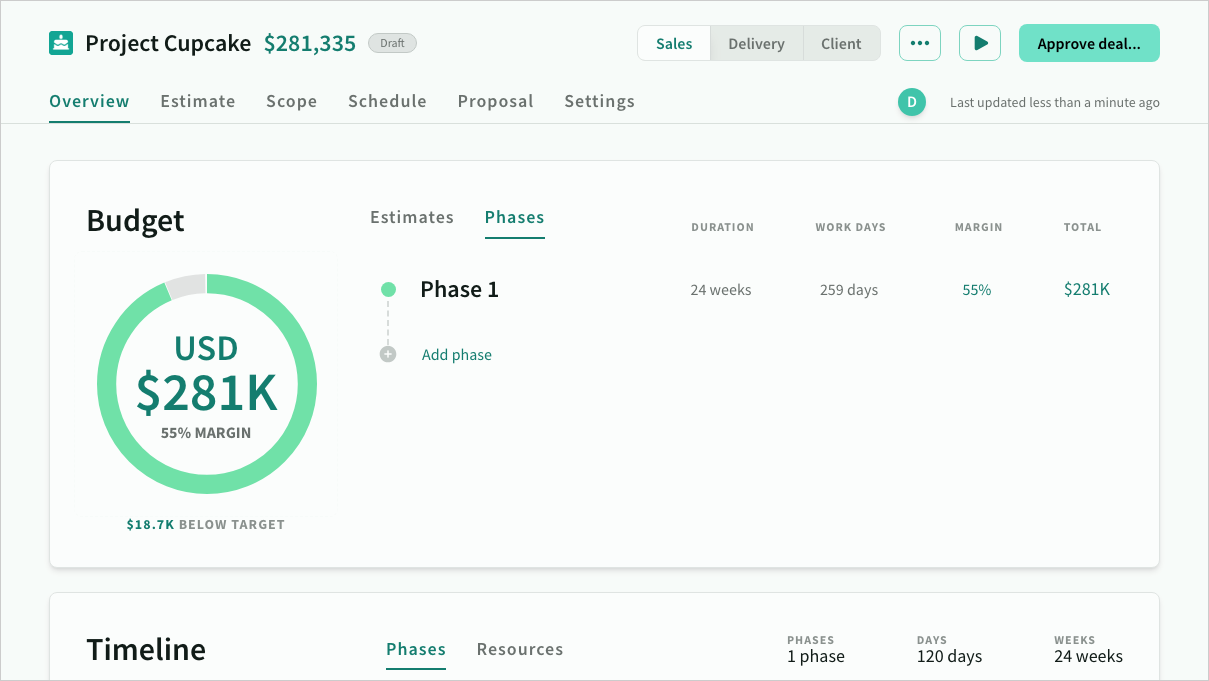
Task: Open the Estimate tab
Action: point(198,101)
